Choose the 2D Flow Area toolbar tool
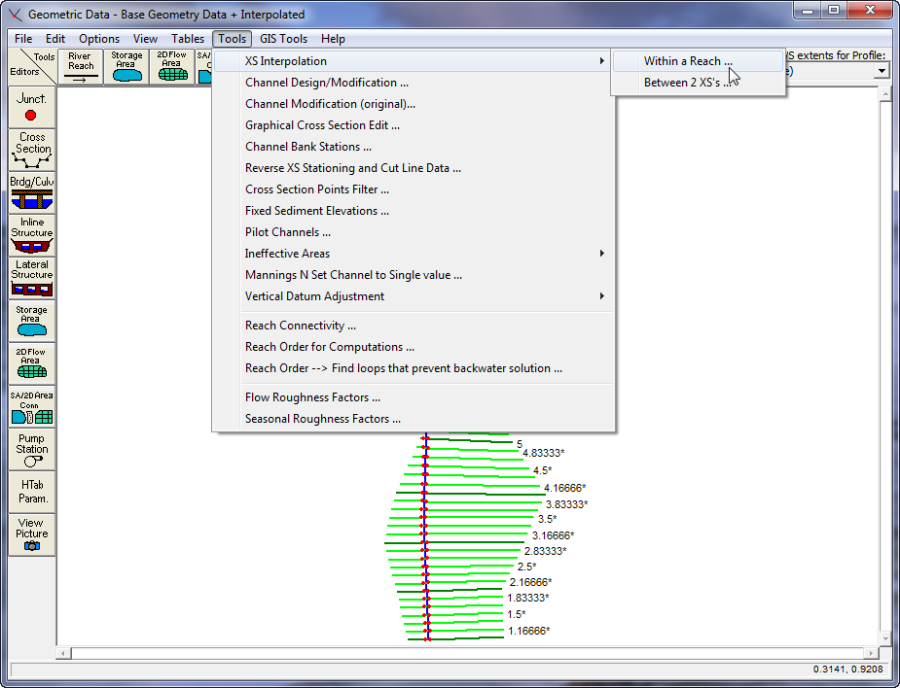 click(171, 66)
